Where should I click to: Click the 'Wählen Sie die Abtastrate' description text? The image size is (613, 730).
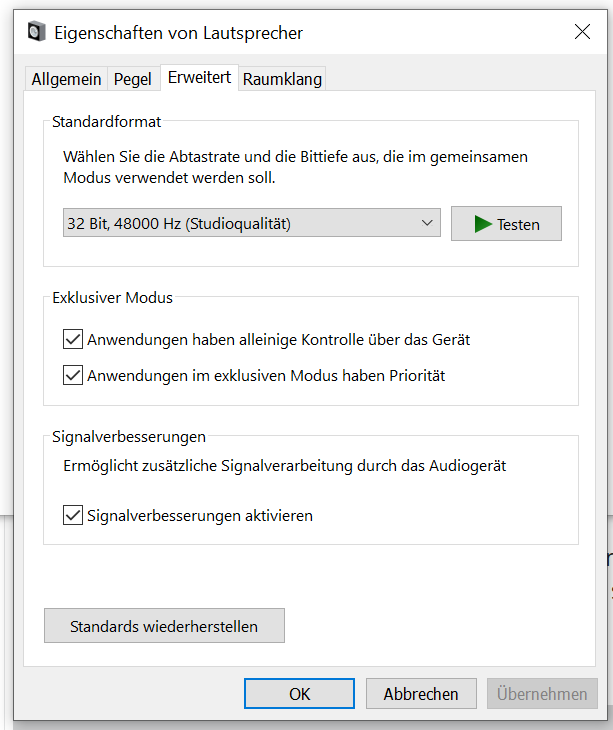click(x=296, y=167)
